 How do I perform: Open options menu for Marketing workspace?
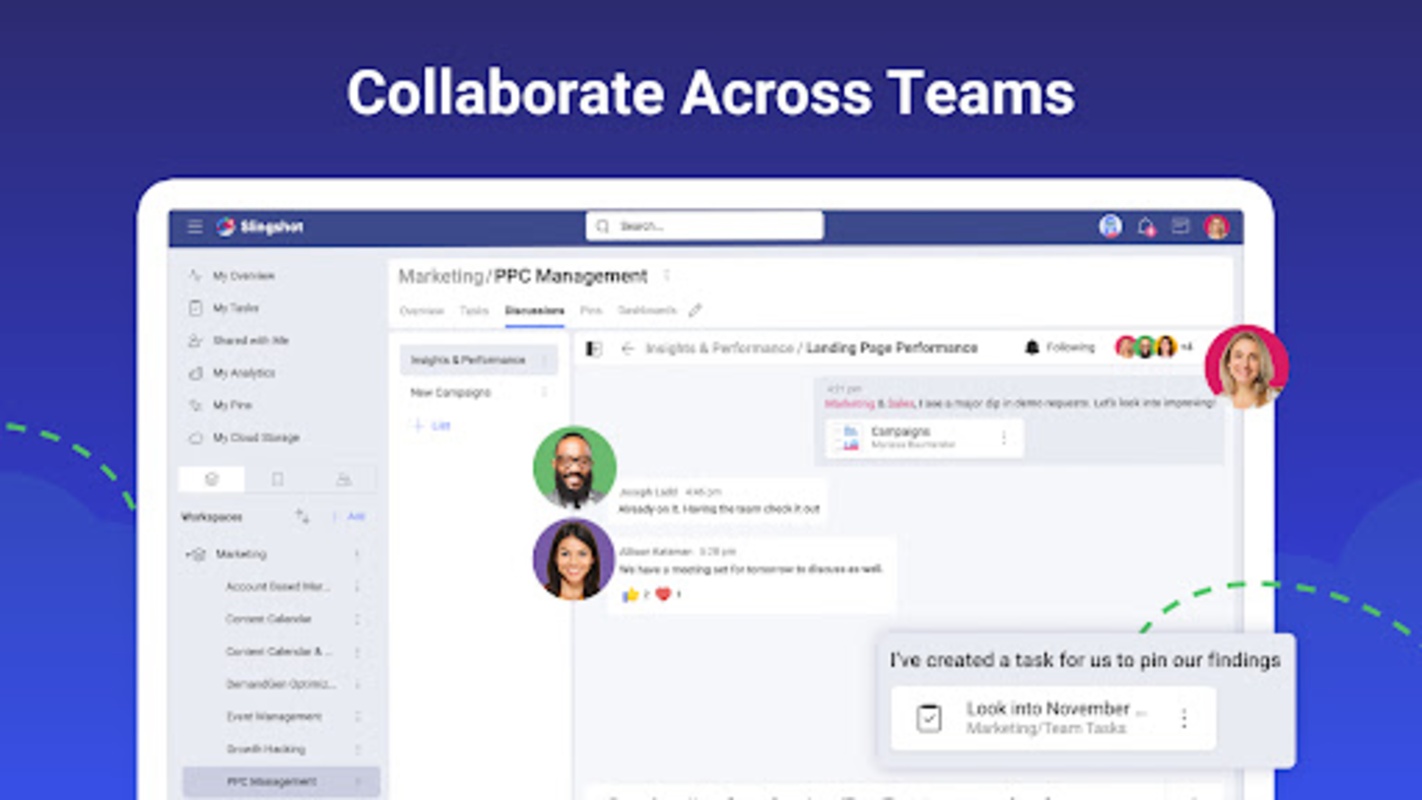(x=357, y=554)
